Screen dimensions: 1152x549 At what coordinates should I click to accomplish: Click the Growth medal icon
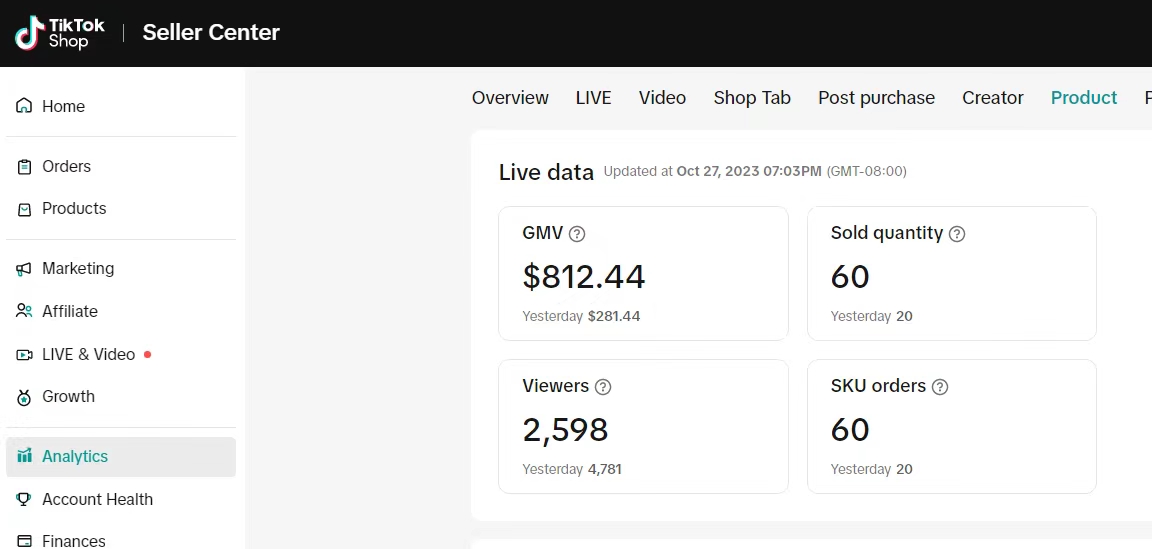point(24,397)
